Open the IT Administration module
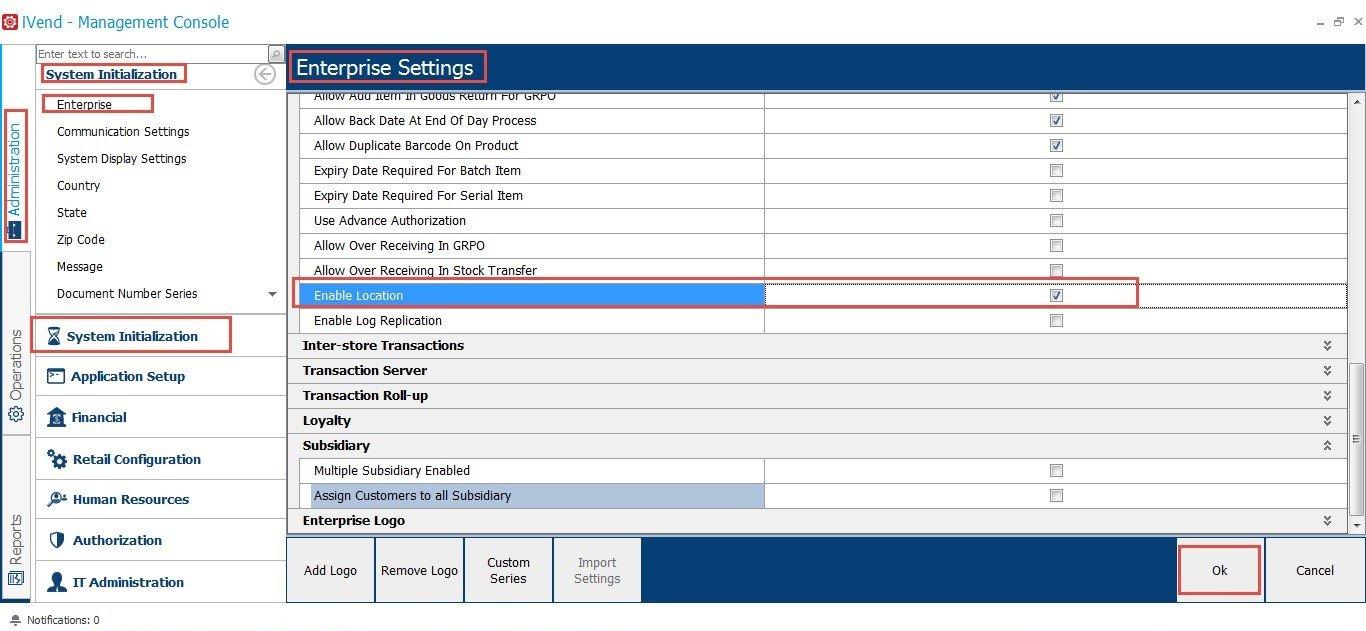The width and height of the screenshot is (1366, 631). coord(161,582)
